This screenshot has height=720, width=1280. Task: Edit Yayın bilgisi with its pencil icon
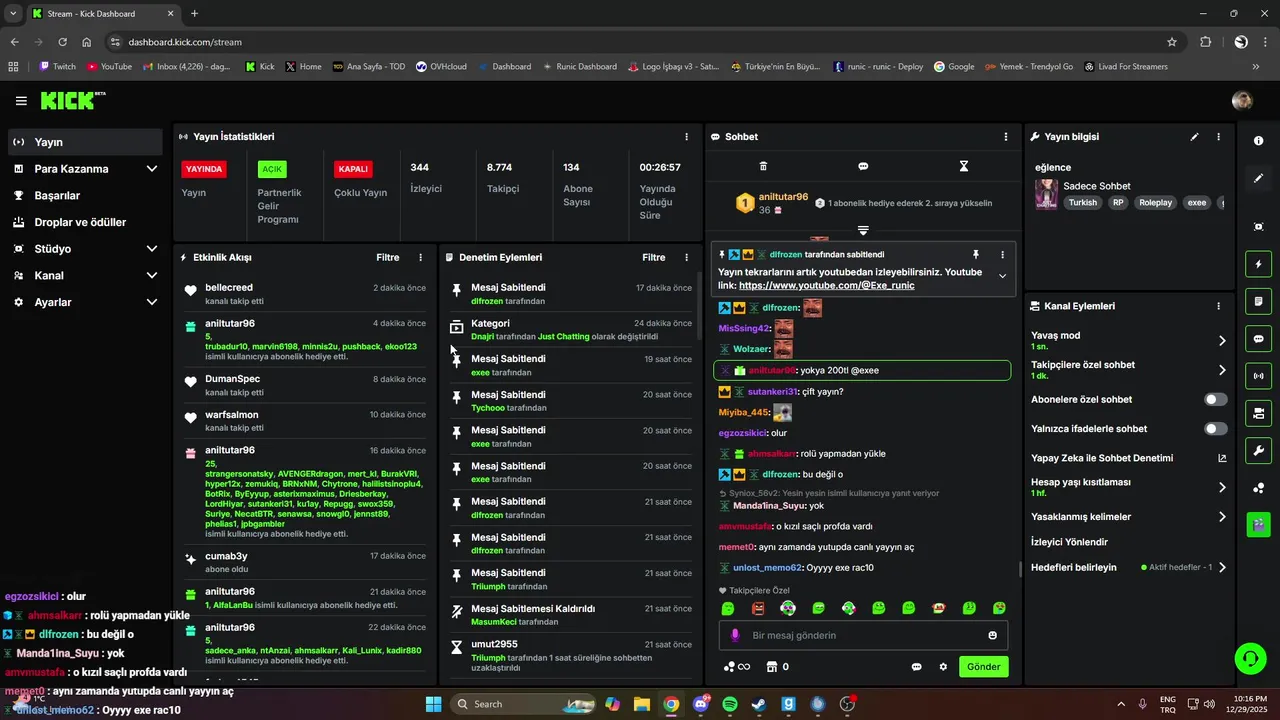click(x=1194, y=137)
